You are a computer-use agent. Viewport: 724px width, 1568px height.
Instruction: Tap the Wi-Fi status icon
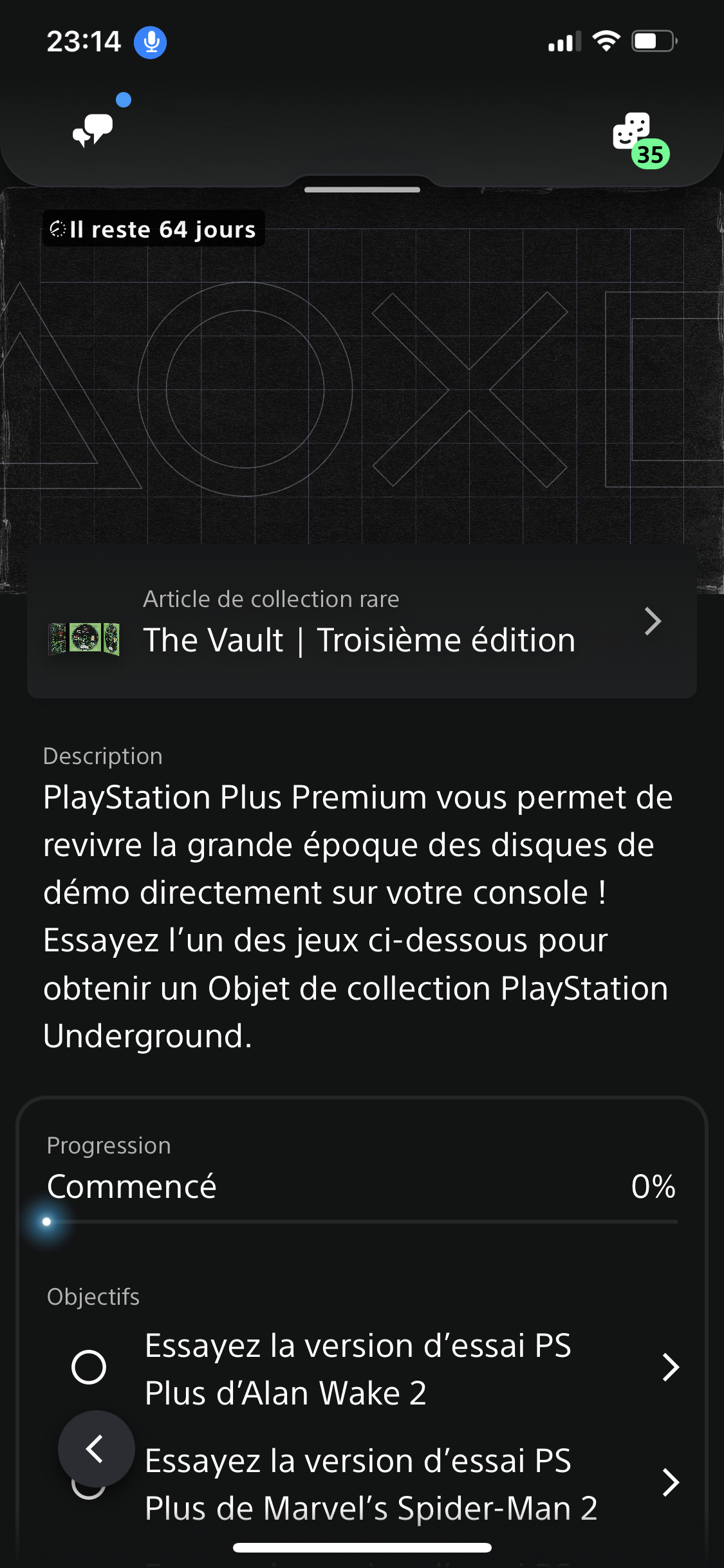606,41
